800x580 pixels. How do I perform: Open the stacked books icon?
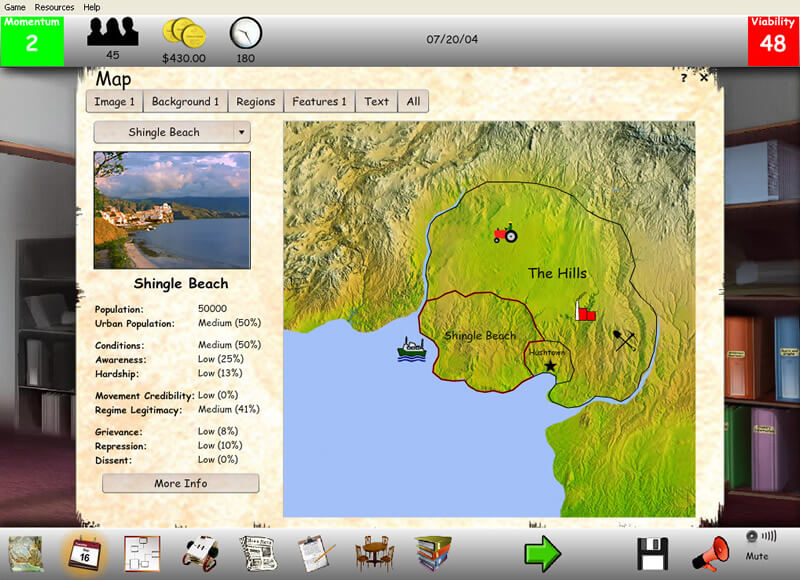433,553
